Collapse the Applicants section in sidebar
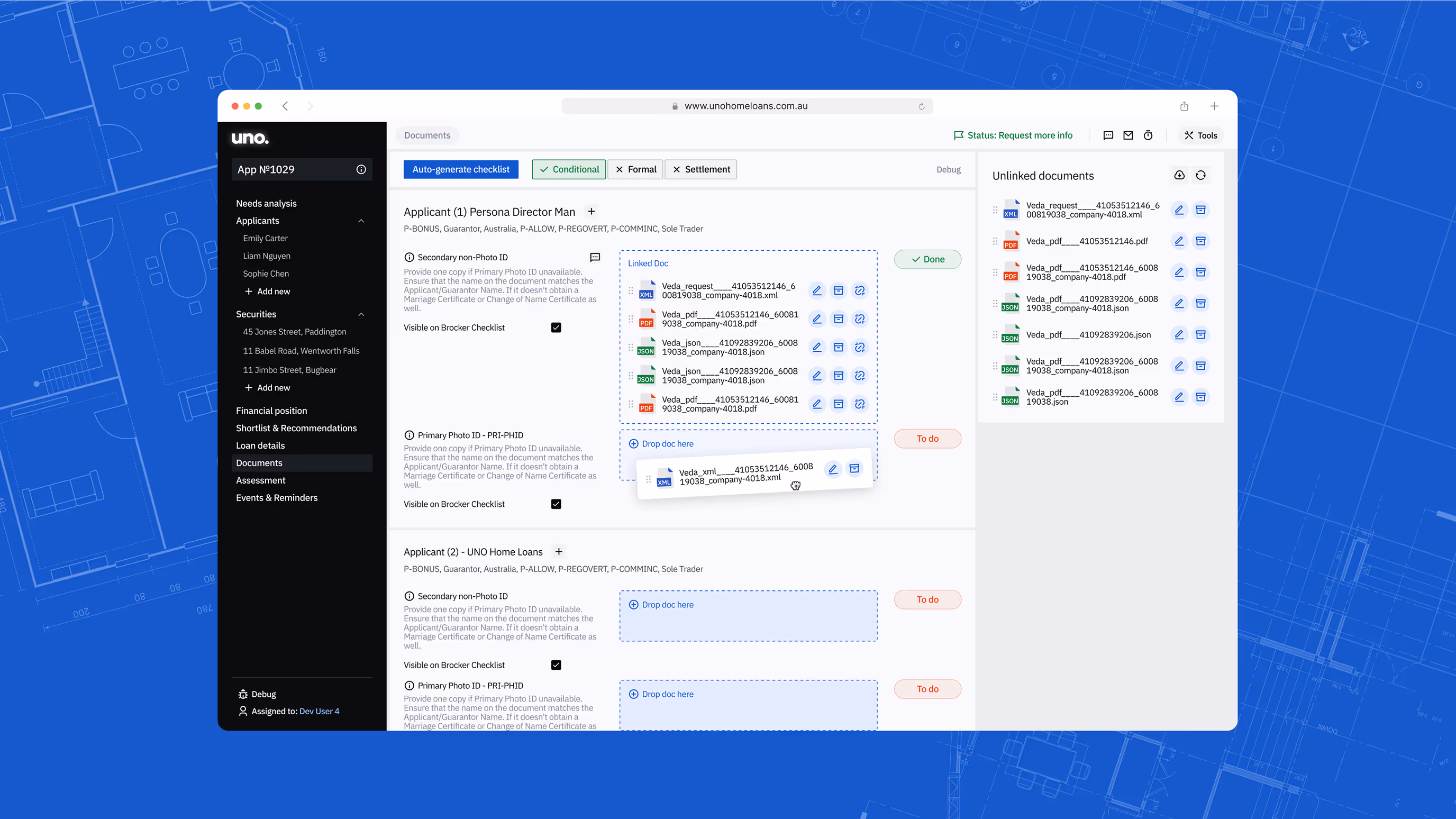Image resolution: width=1456 pixels, height=819 pixels. 361,221
